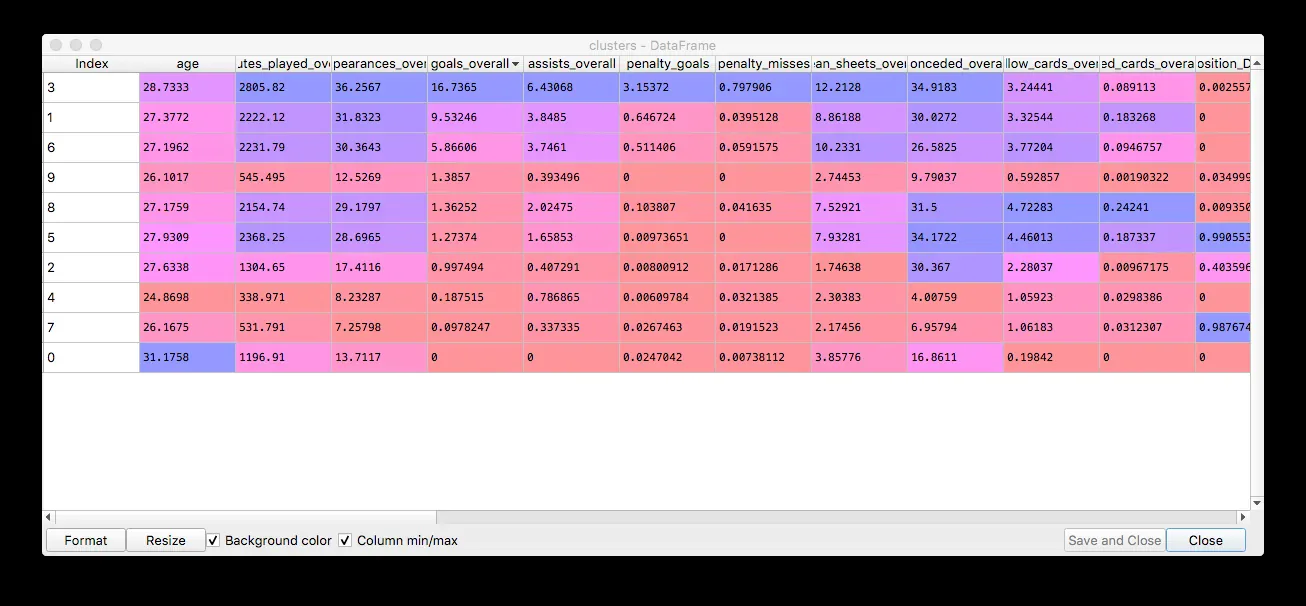The width and height of the screenshot is (1306, 606).
Task: Select row index 3
Action: click(91, 87)
